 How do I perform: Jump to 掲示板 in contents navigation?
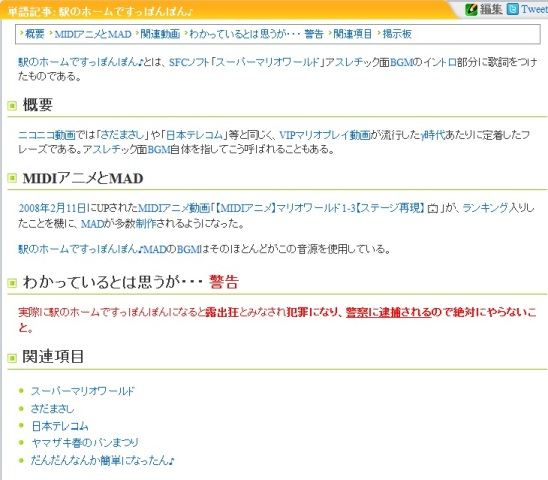point(397,34)
